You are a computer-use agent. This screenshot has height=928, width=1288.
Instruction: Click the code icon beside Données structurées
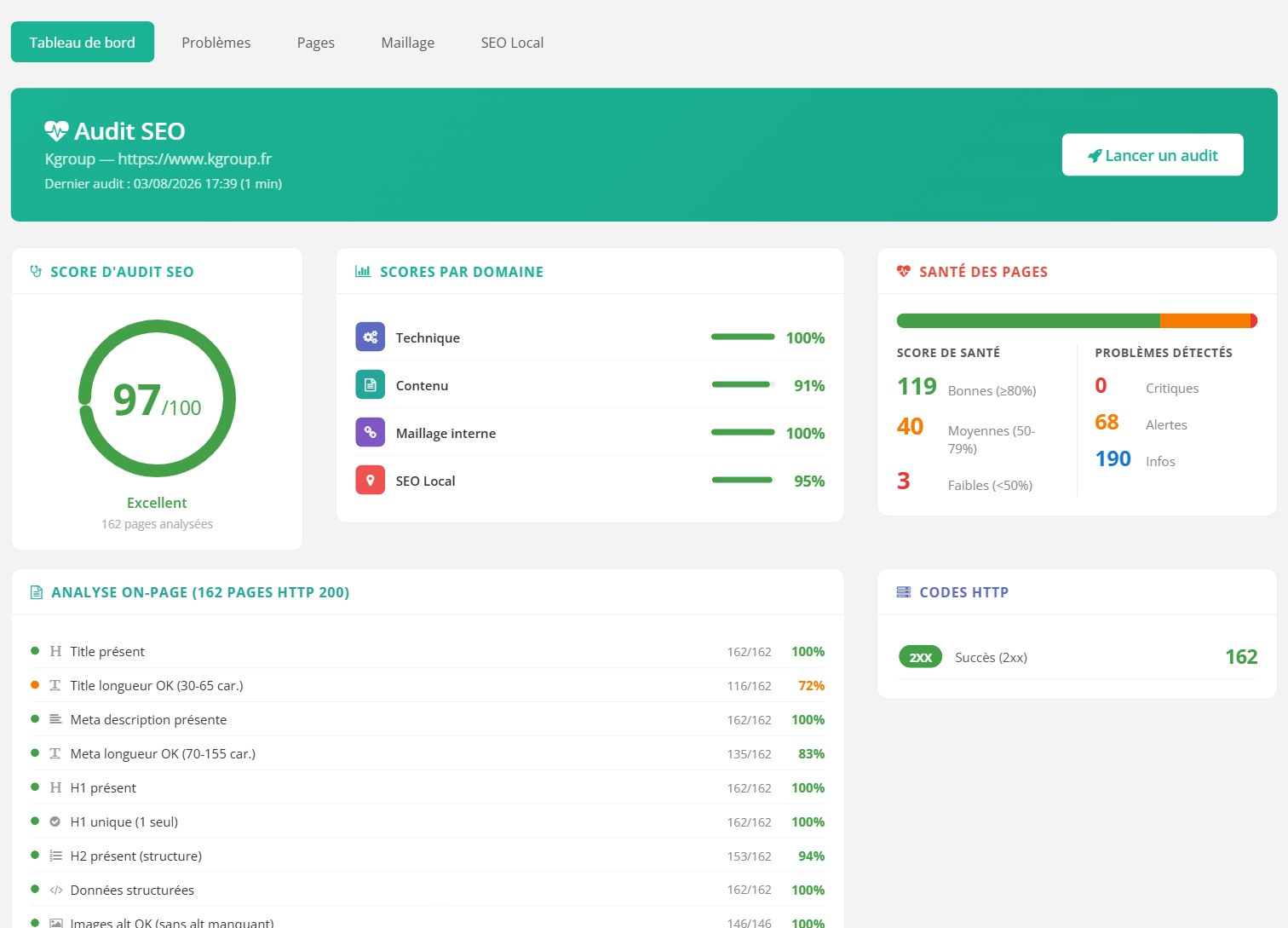click(55, 890)
